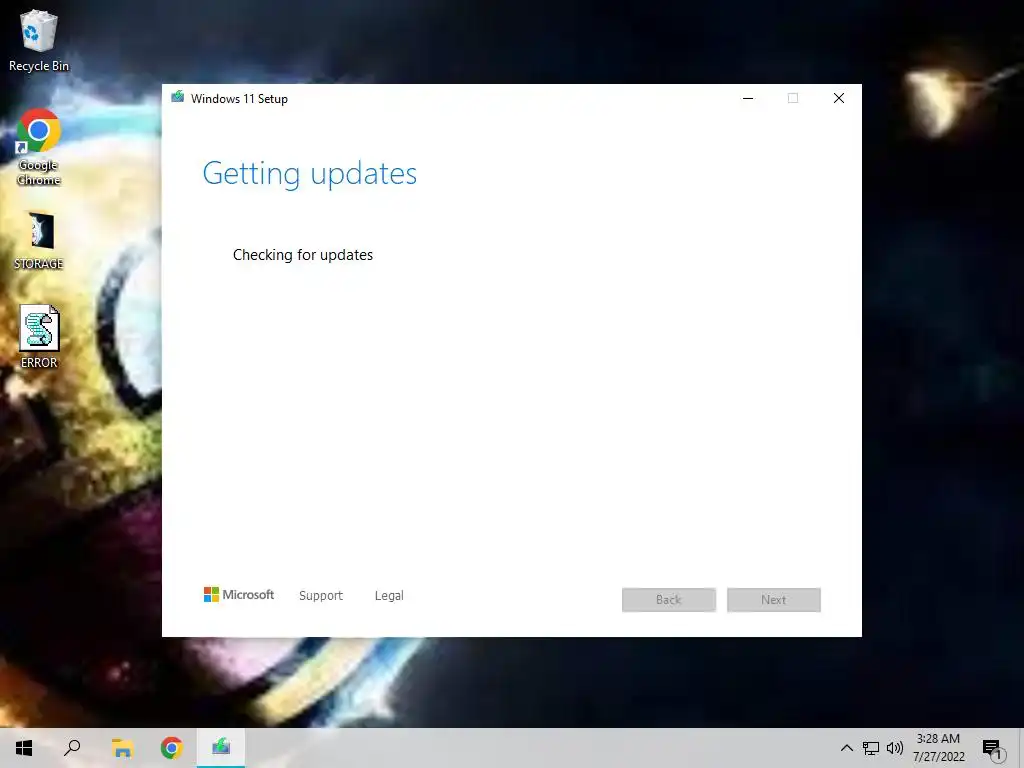Viewport: 1024px width, 768px height.
Task: Launch Chrome from the taskbar
Action: (x=172, y=748)
